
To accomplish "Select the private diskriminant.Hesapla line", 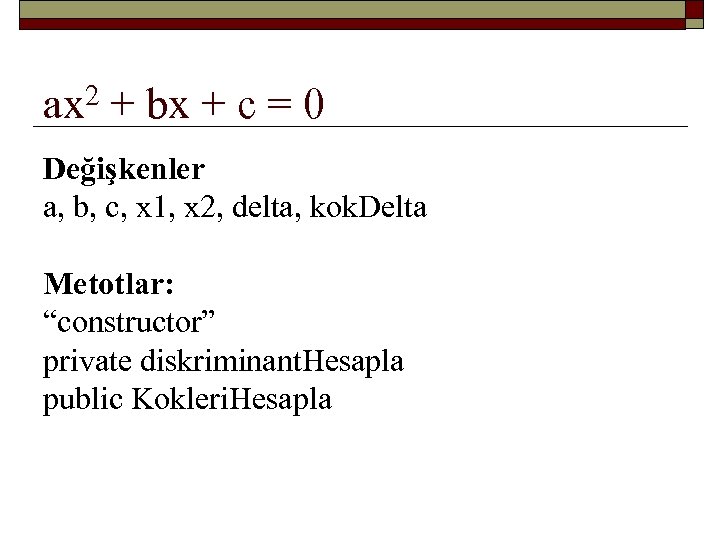I will (223, 361).
